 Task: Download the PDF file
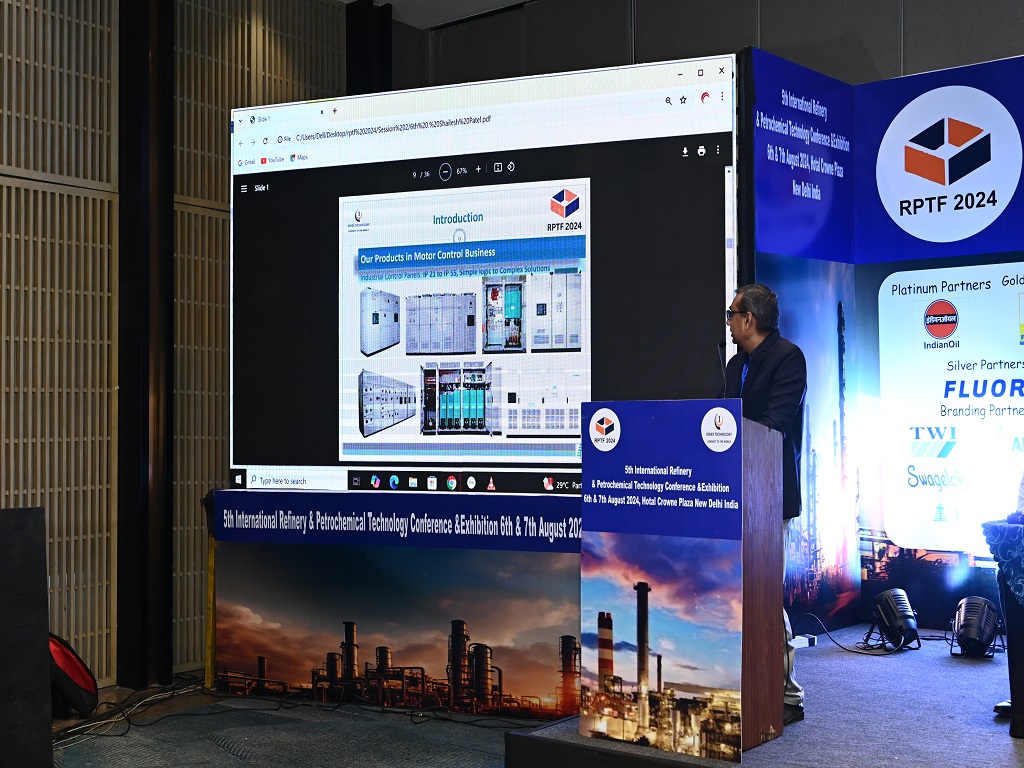685,152
